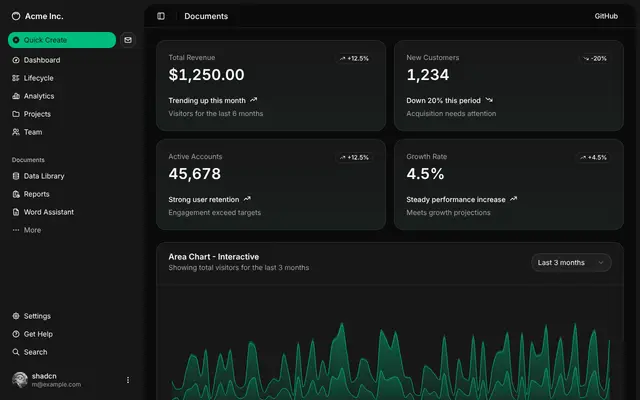Viewport: 640px width, 400px height.
Task: Click the shadcn user avatar
Action: (x=20, y=380)
